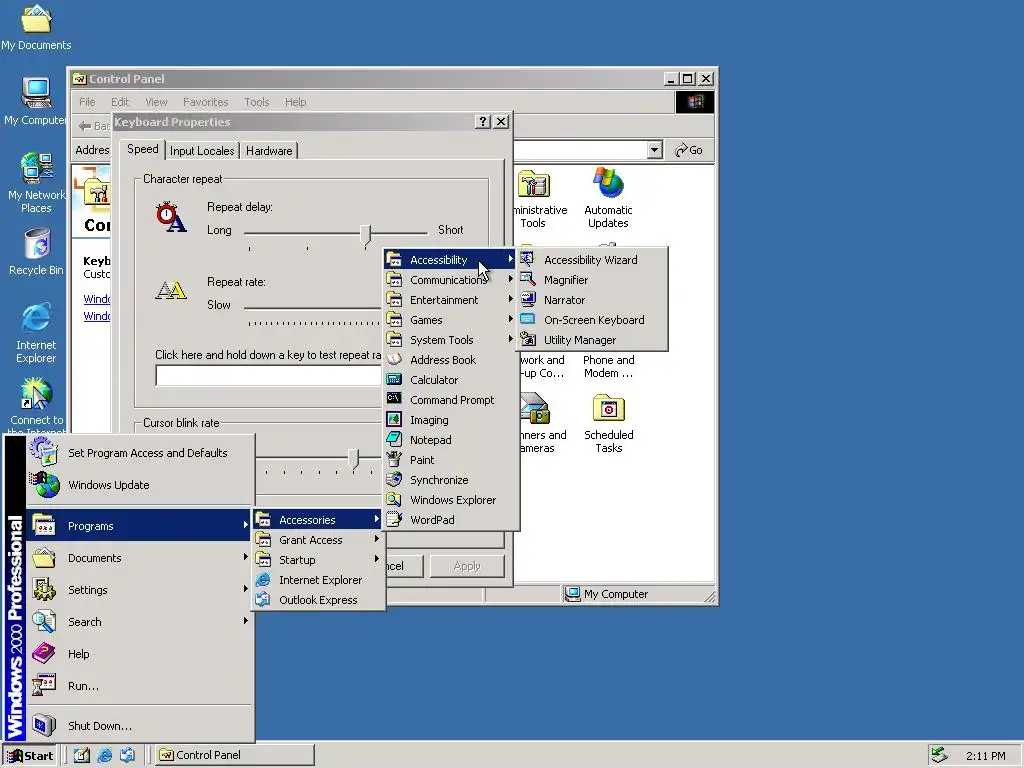Open Accessibility Wizard from the submenu
This screenshot has height=768, width=1024.
pyautogui.click(x=592, y=260)
